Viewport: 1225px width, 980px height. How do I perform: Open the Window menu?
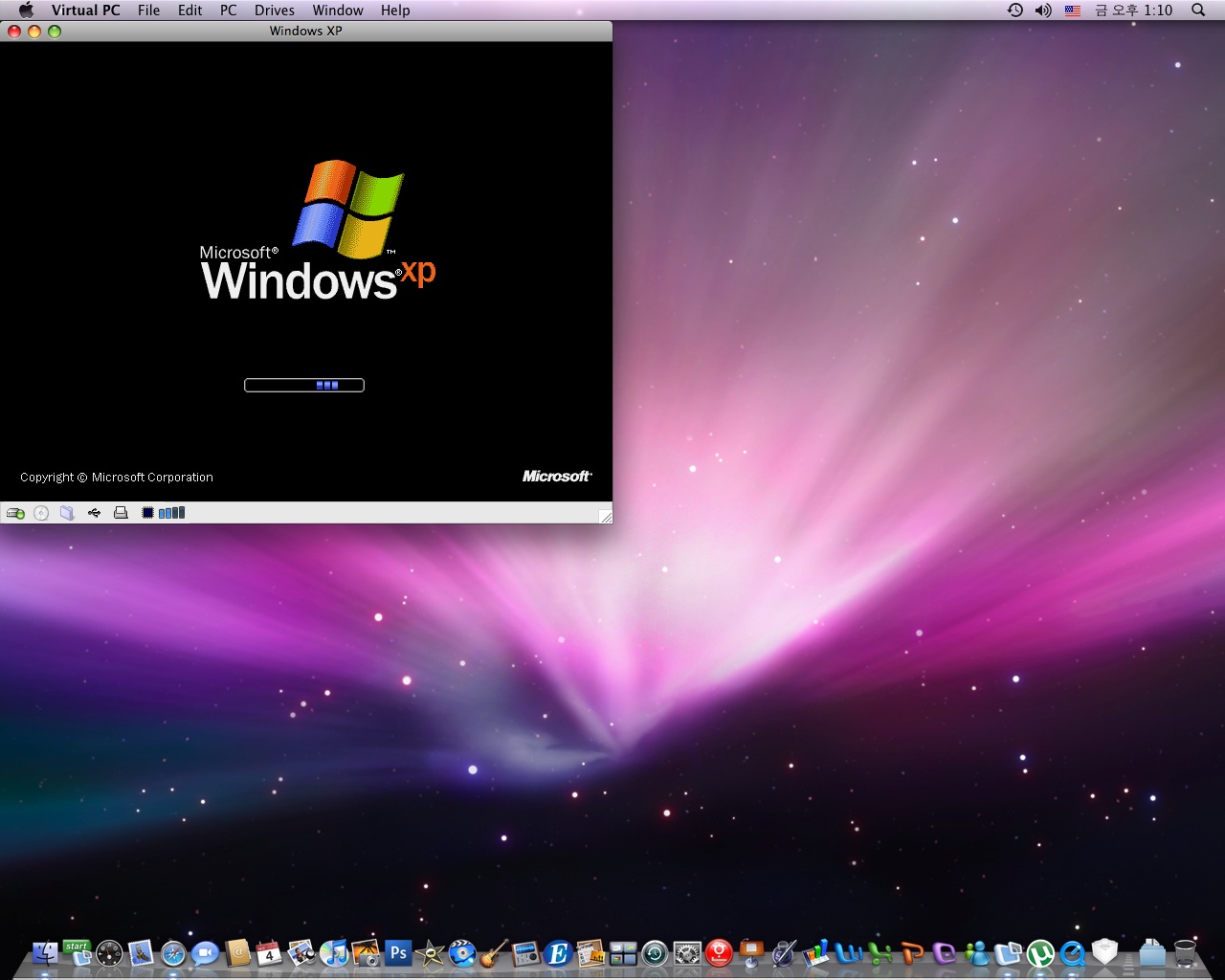pyautogui.click(x=338, y=11)
